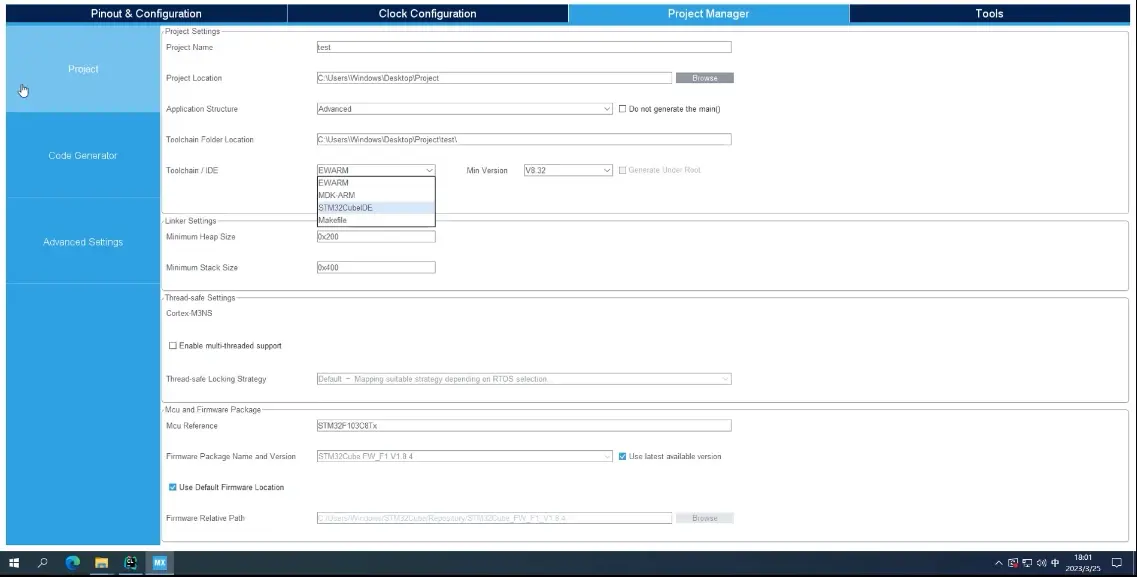Screen dimensions: 1137x577
Task: Open Windows taskbar search
Action: [43, 563]
